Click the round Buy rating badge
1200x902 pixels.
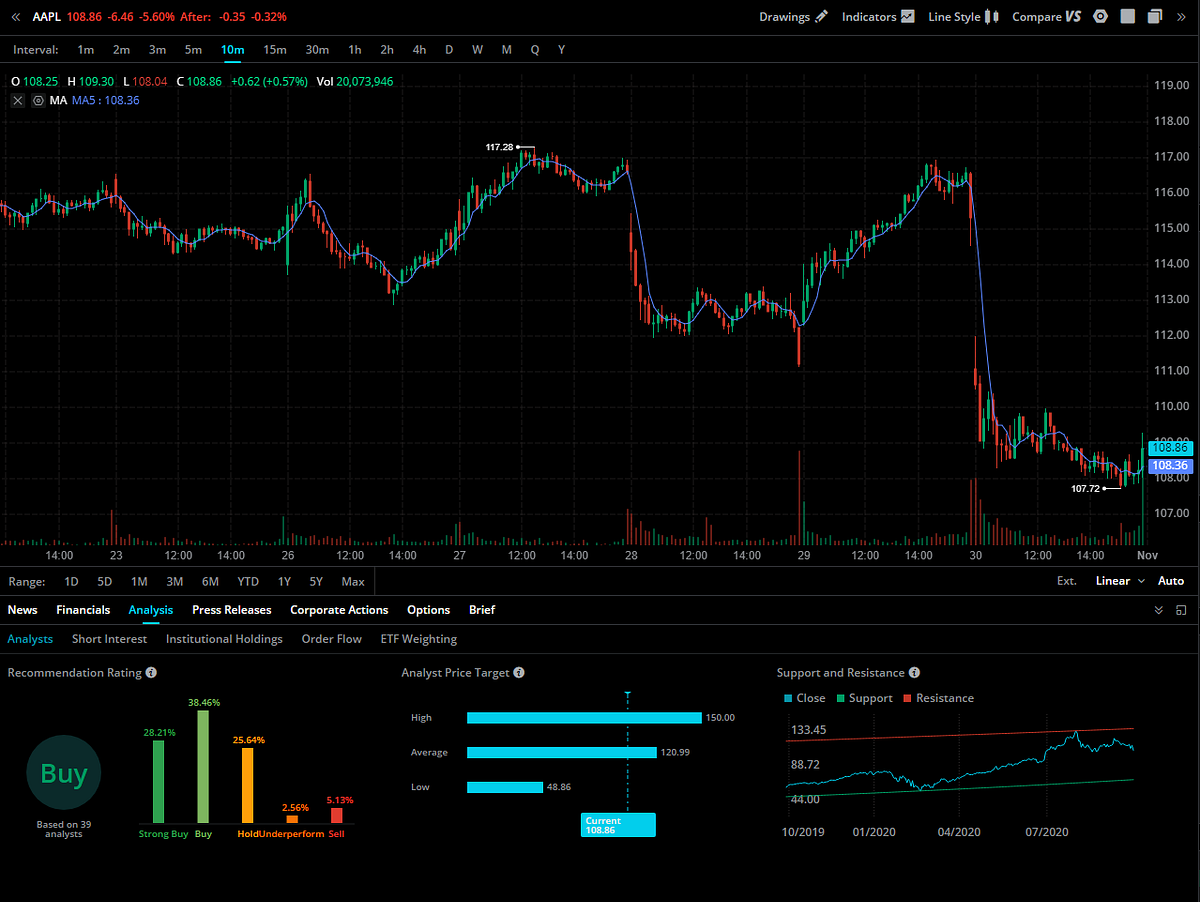tap(64, 773)
